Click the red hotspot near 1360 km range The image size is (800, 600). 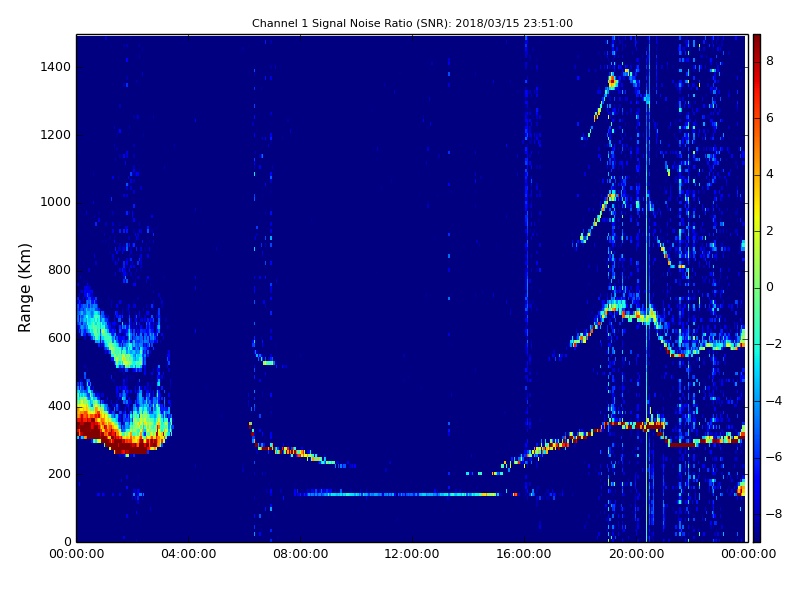pyautogui.click(x=612, y=81)
